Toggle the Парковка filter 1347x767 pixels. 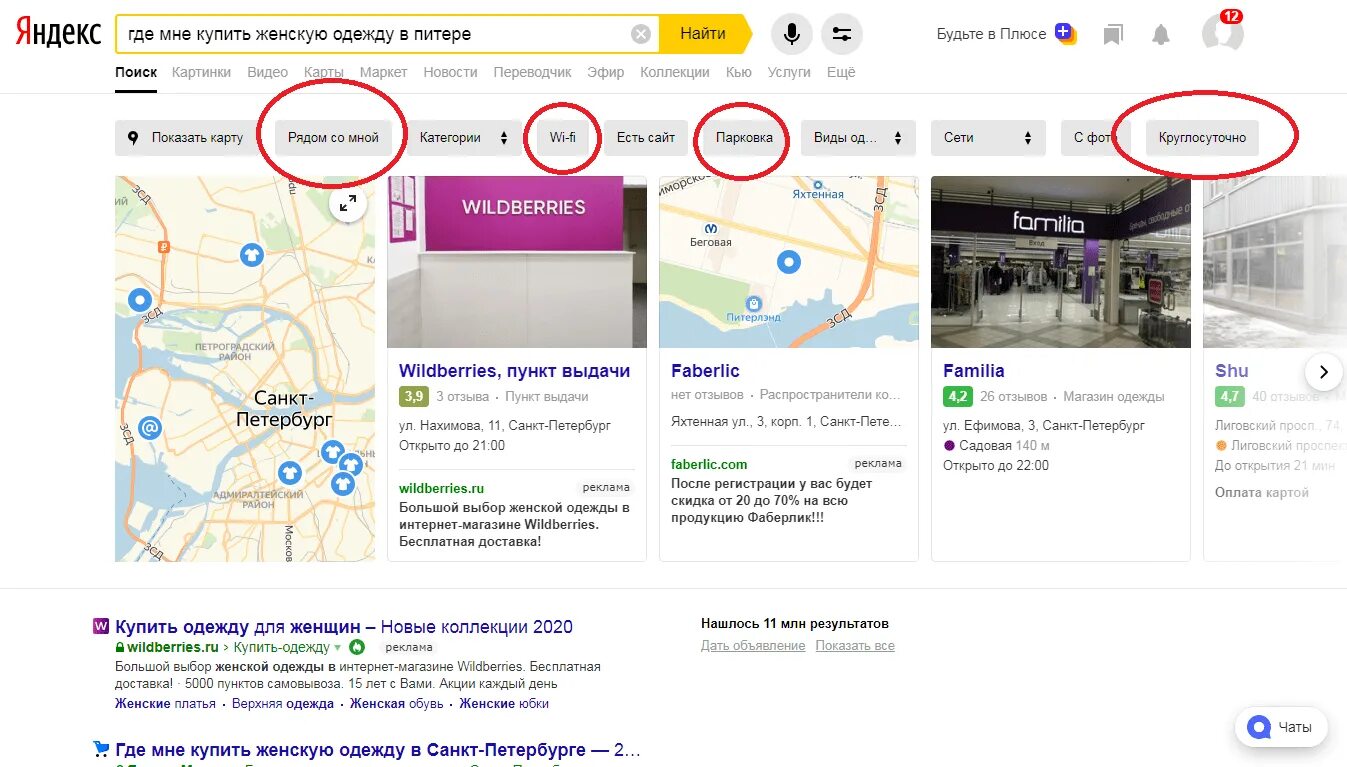point(744,138)
